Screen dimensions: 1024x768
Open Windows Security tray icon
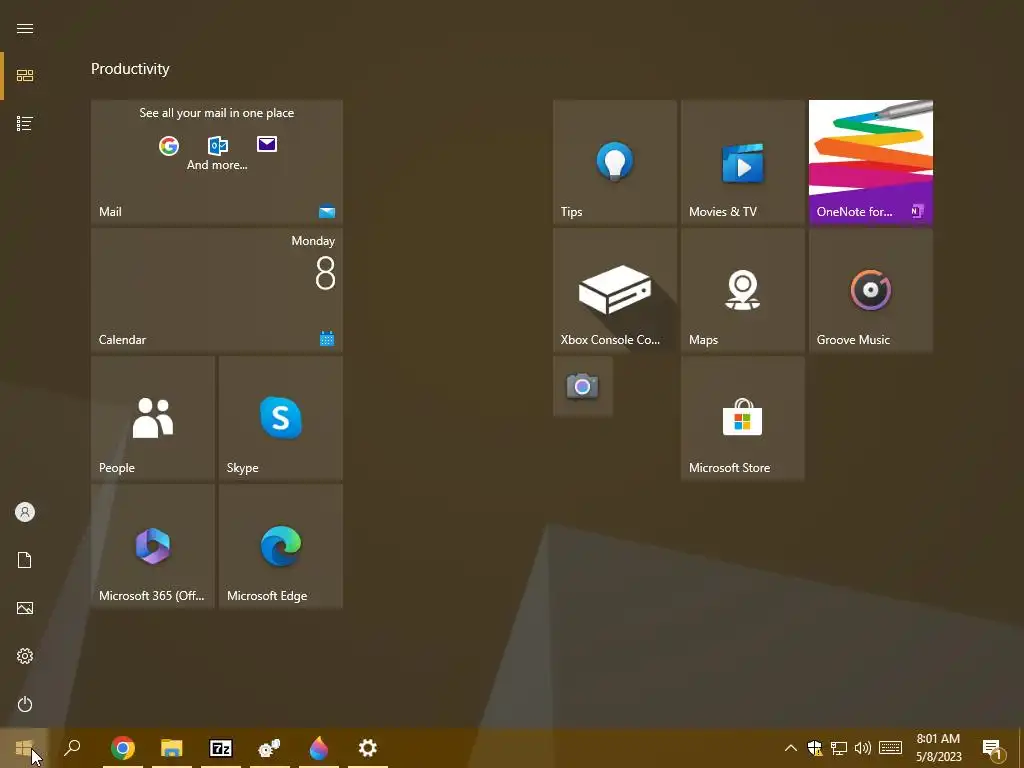814,748
